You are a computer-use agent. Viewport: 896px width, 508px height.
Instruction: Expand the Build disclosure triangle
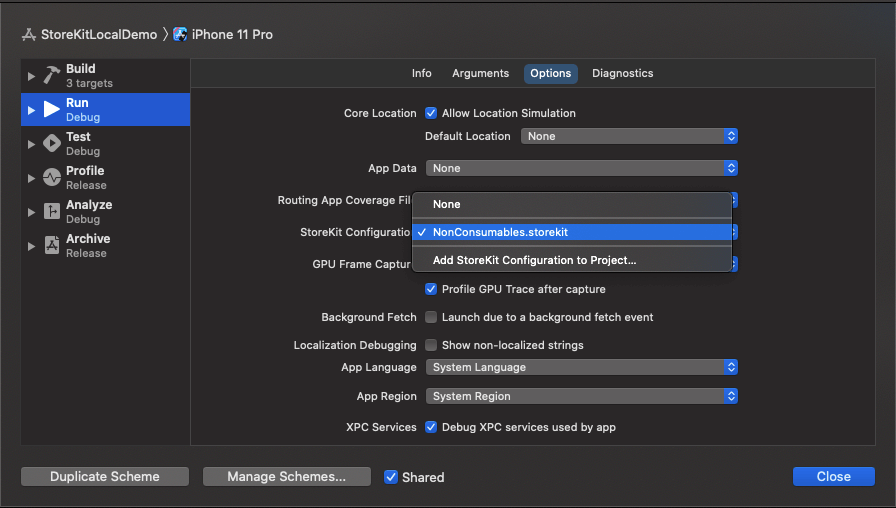32,76
